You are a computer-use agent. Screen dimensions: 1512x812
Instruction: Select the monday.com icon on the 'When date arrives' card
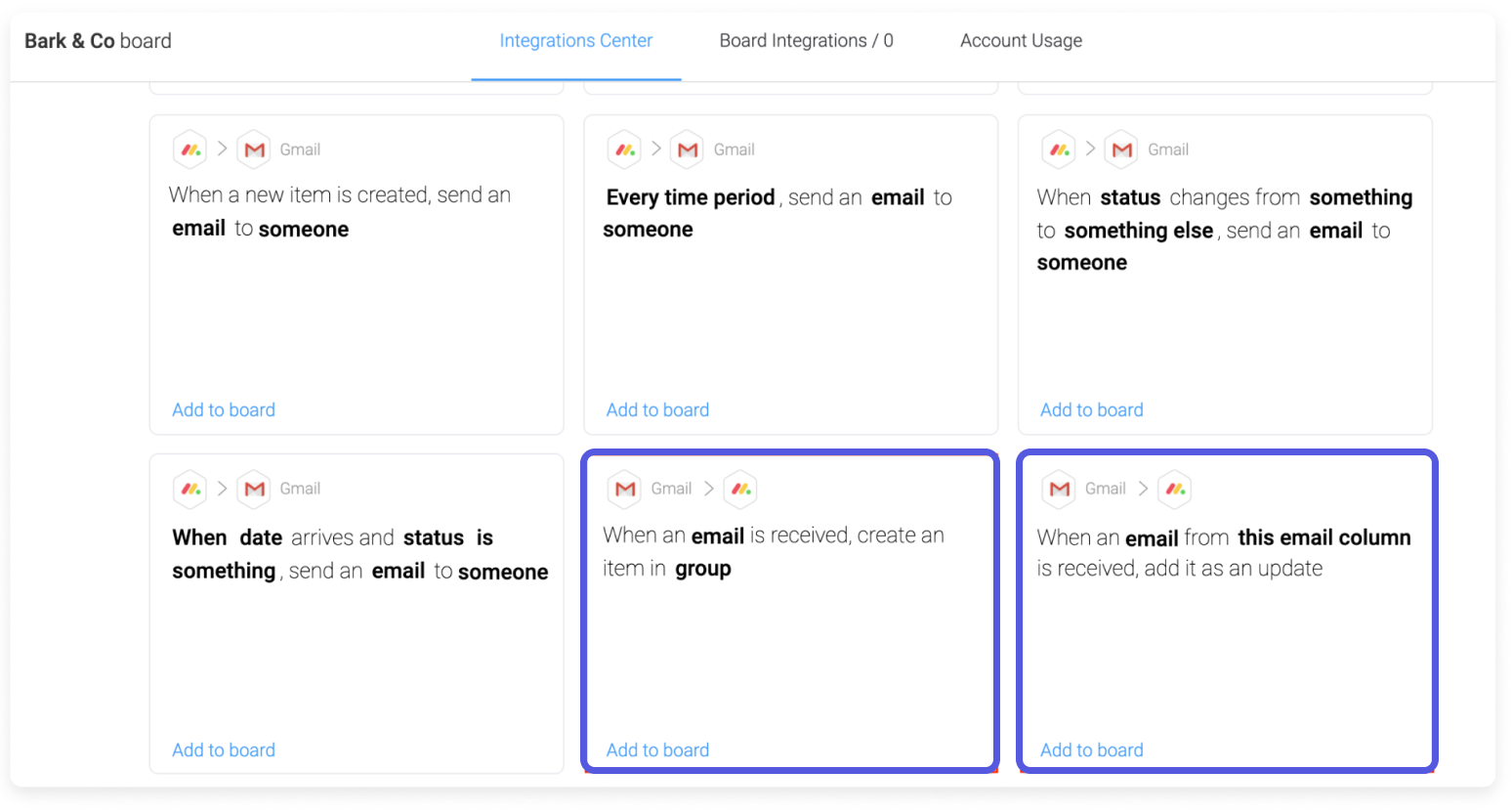(190, 489)
